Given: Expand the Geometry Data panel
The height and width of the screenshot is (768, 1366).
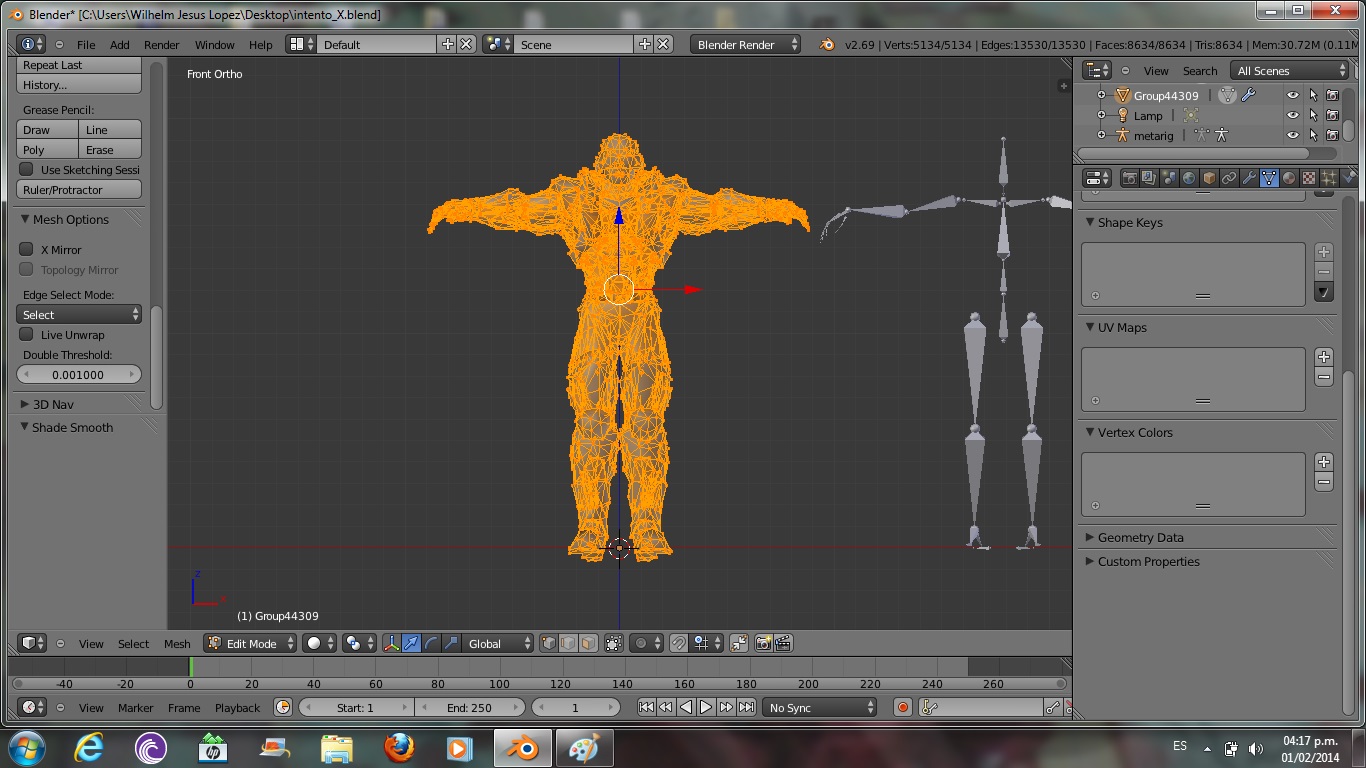Looking at the screenshot, I should coord(1140,537).
